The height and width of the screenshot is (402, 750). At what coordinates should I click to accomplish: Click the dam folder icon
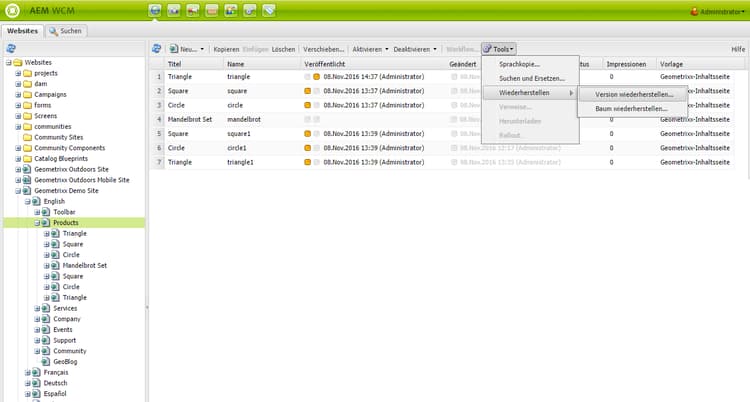pyautogui.click(x=28, y=84)
